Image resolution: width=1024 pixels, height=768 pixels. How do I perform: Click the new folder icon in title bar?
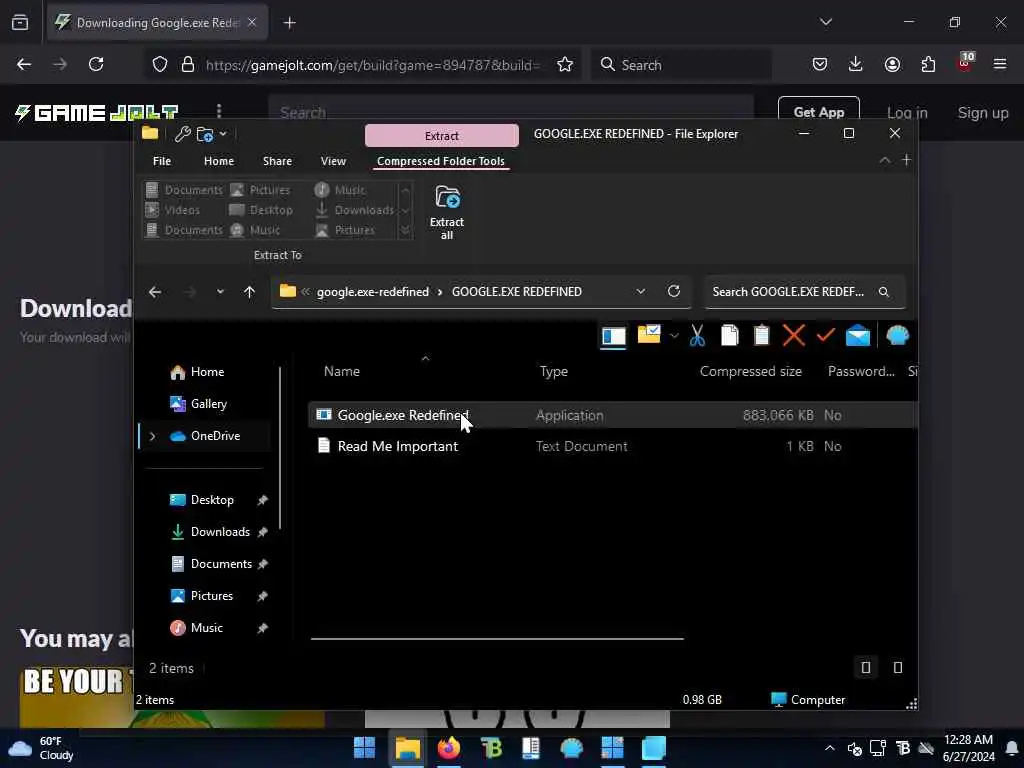tap(205, 134)
